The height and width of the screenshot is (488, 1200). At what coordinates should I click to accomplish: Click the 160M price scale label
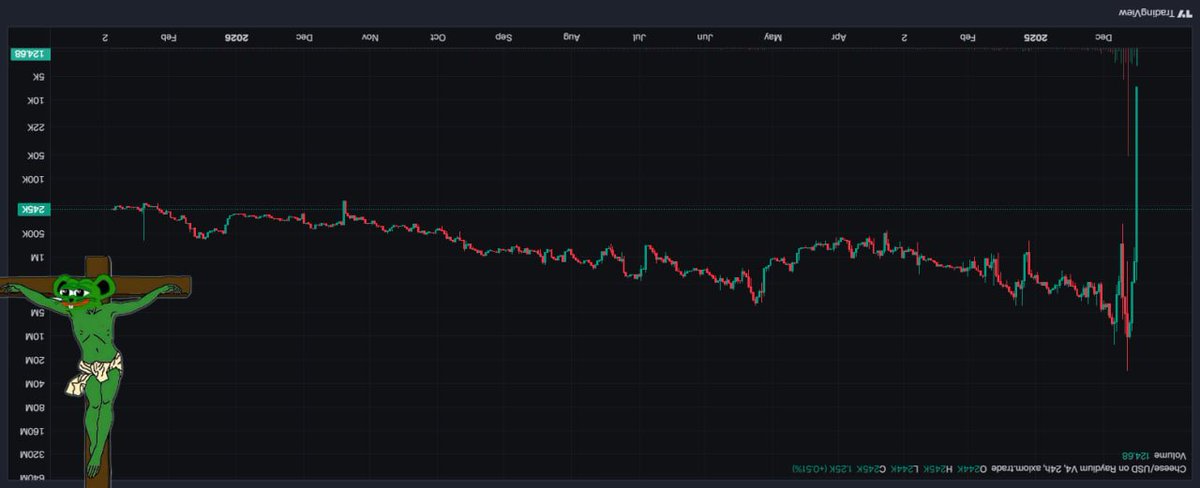[x=32, y=433]
